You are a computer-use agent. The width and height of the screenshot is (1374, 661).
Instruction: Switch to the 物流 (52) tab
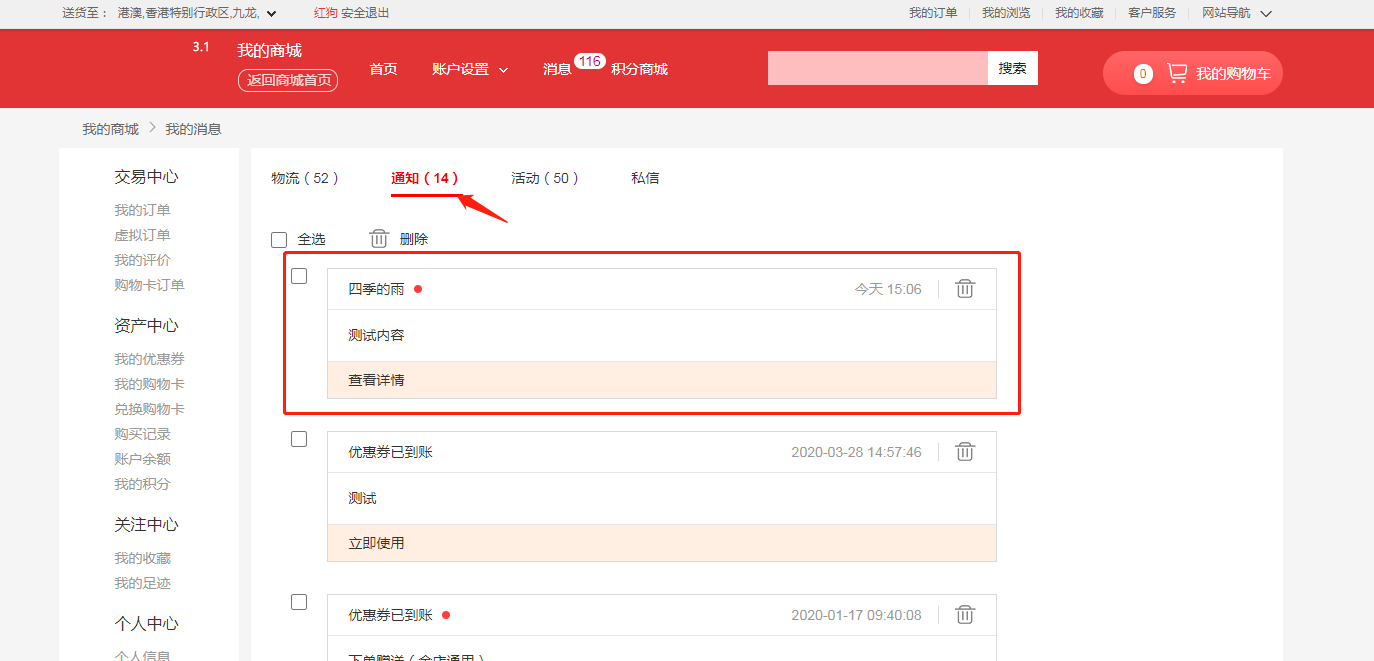point(305,178)
